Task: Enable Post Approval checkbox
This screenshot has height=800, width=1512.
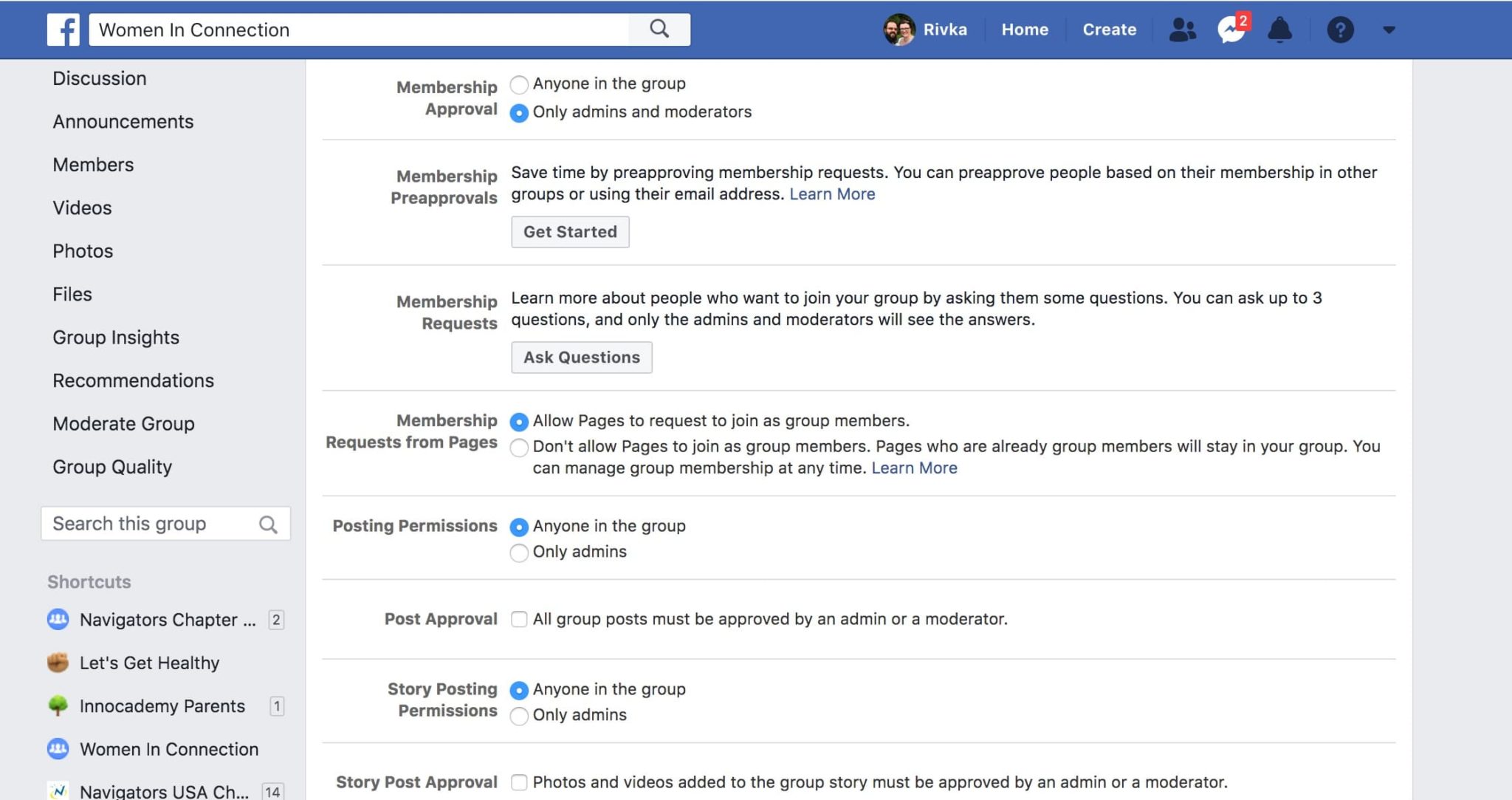Action: click(x=519, y=619)
